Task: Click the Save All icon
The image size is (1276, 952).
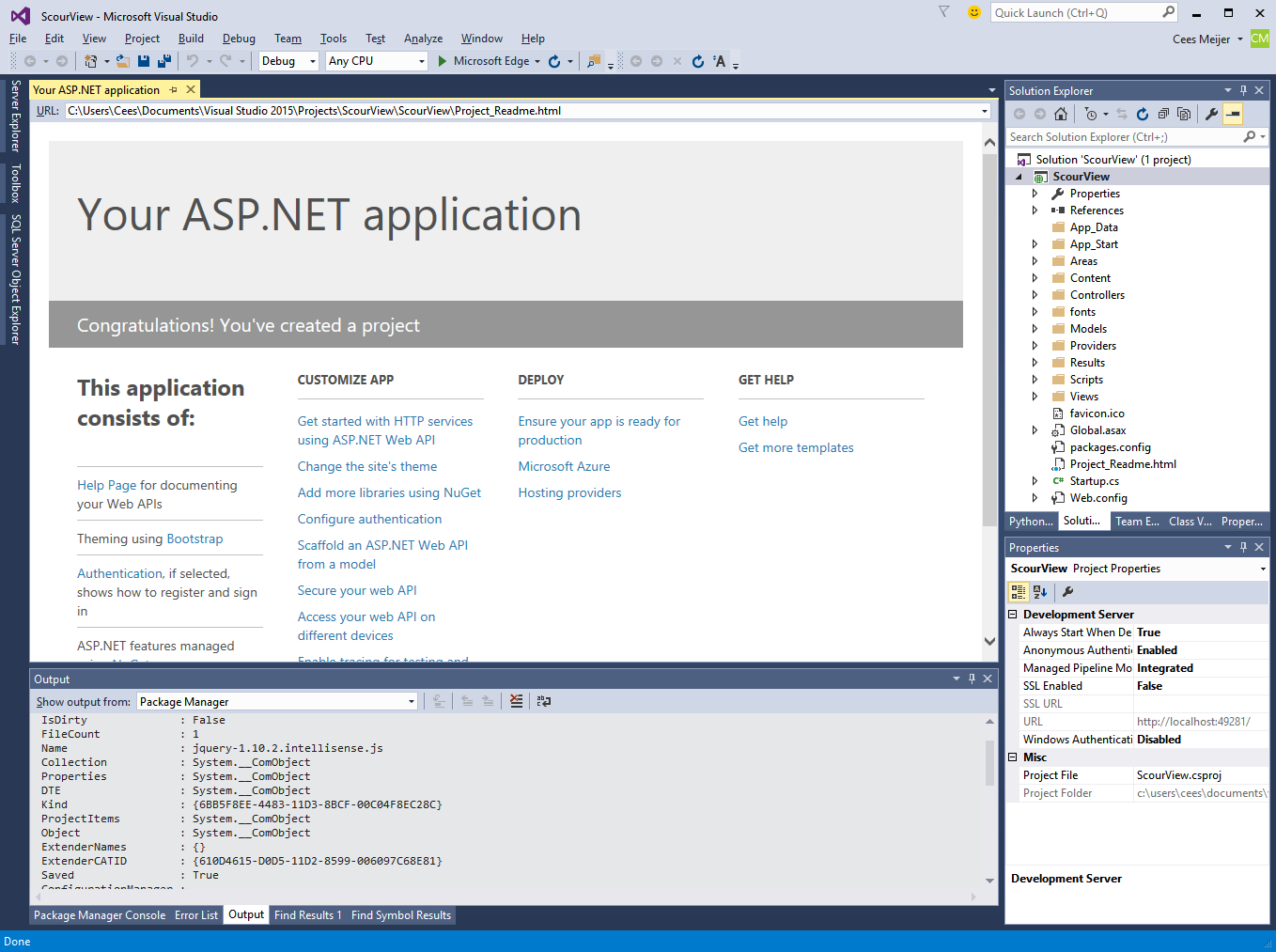Action: tap(164, 61)
